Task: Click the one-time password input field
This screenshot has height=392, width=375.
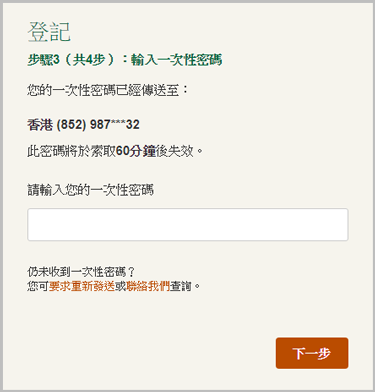Action: 188,224
